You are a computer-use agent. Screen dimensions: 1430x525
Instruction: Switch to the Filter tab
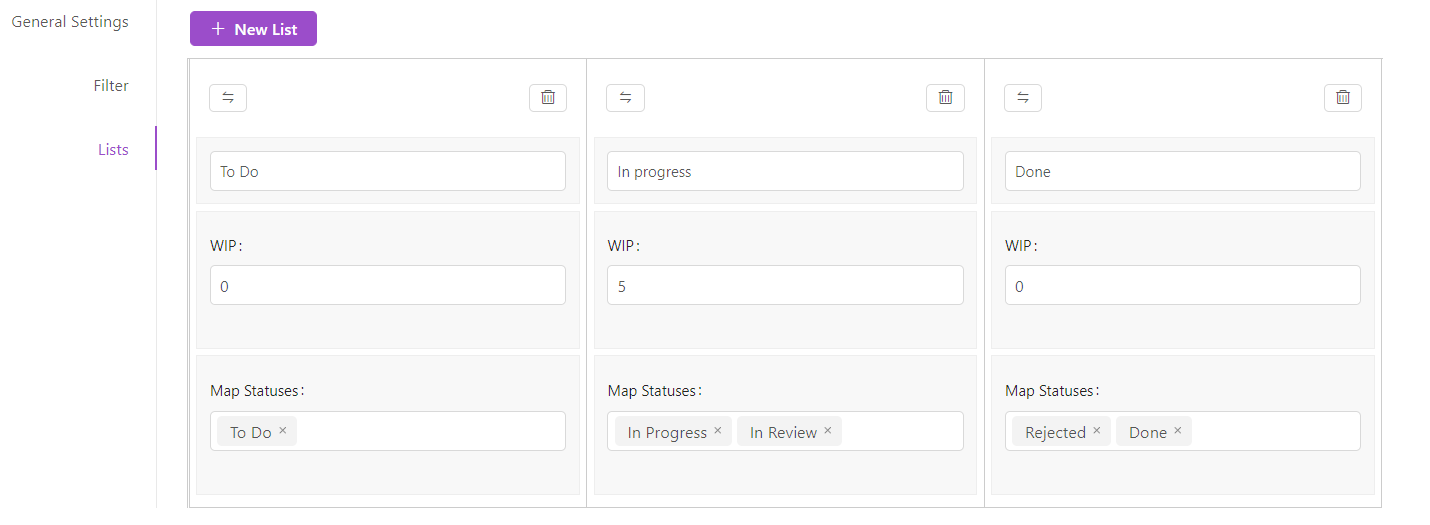pyautogui.click(x=111, y=86)
